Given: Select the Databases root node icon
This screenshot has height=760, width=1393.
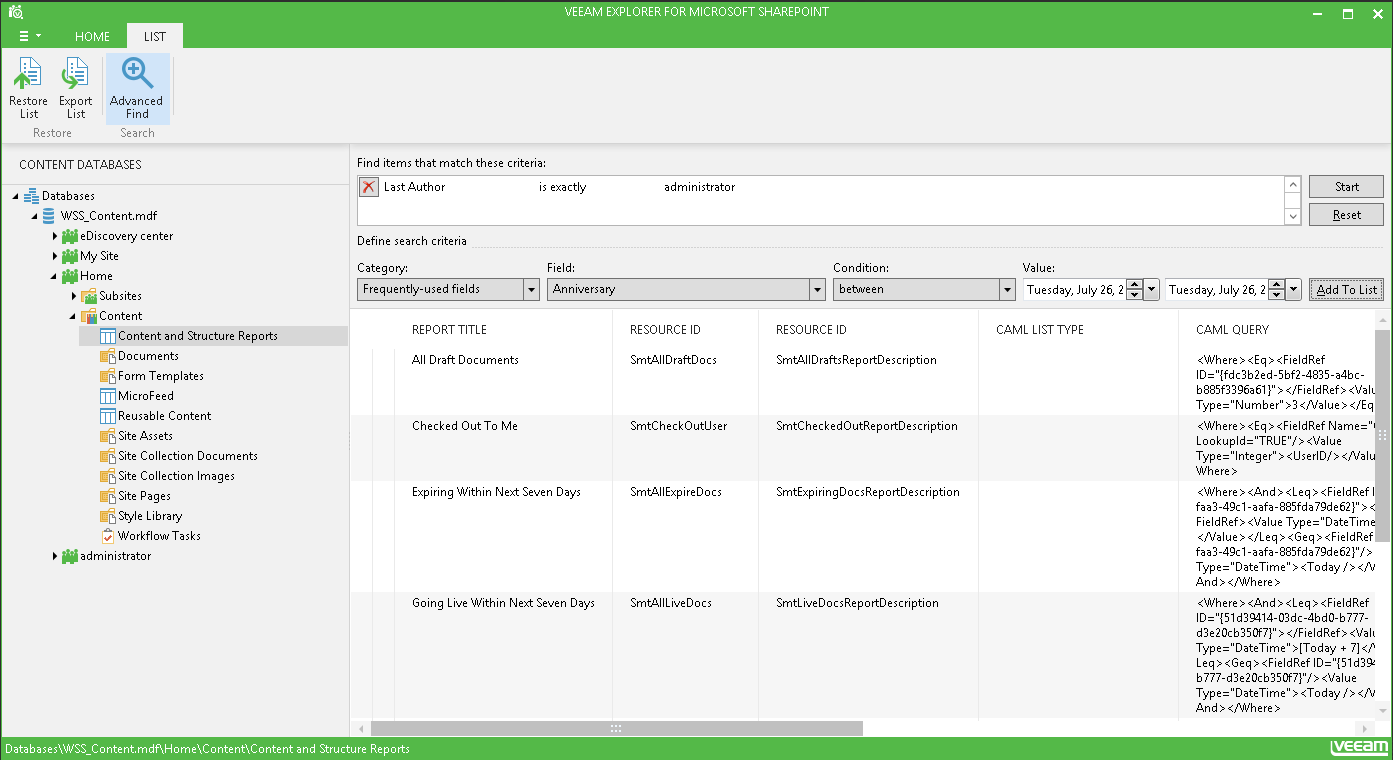Looking at the screenshot, I should [x=31, y=196].
